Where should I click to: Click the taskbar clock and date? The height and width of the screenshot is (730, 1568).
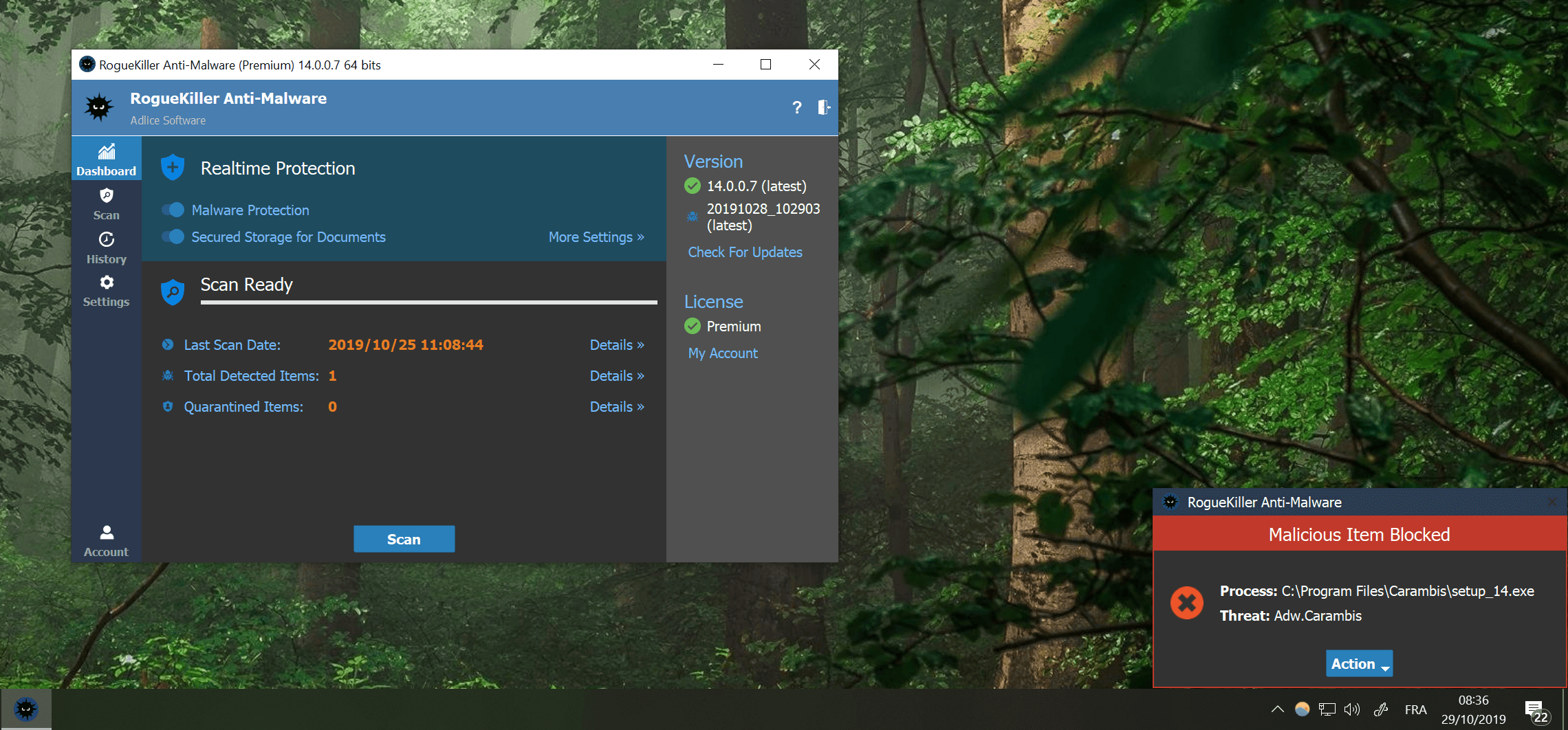coord(1473,709)
